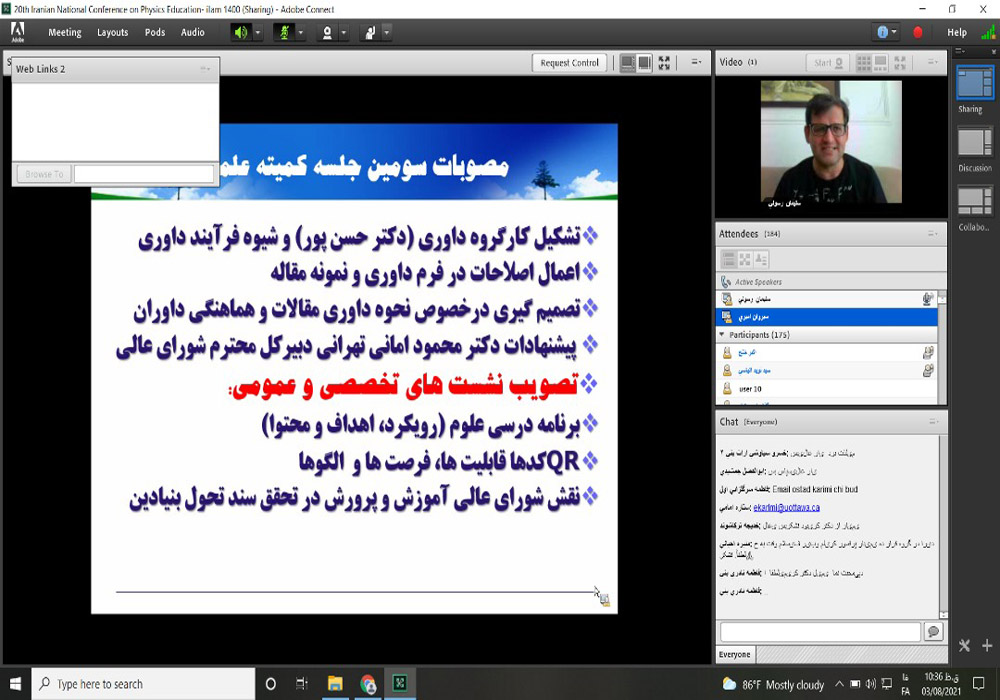Click inside the chat message input field
The height and width of the screenshot is (700, 1000).
point(820,632)
